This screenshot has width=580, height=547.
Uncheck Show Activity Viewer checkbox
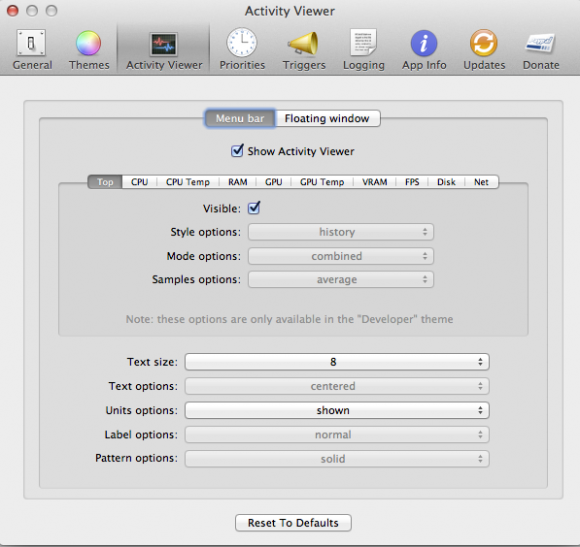237,151
